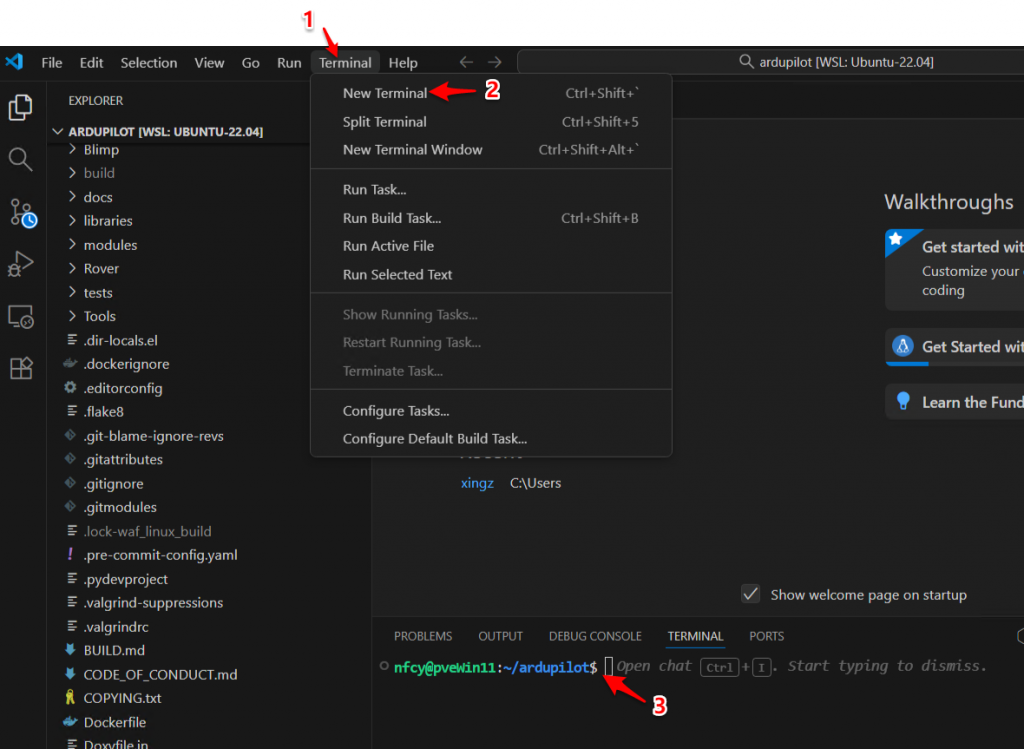
Task: Open the Extensions view icon
Action: coord(21,369)
